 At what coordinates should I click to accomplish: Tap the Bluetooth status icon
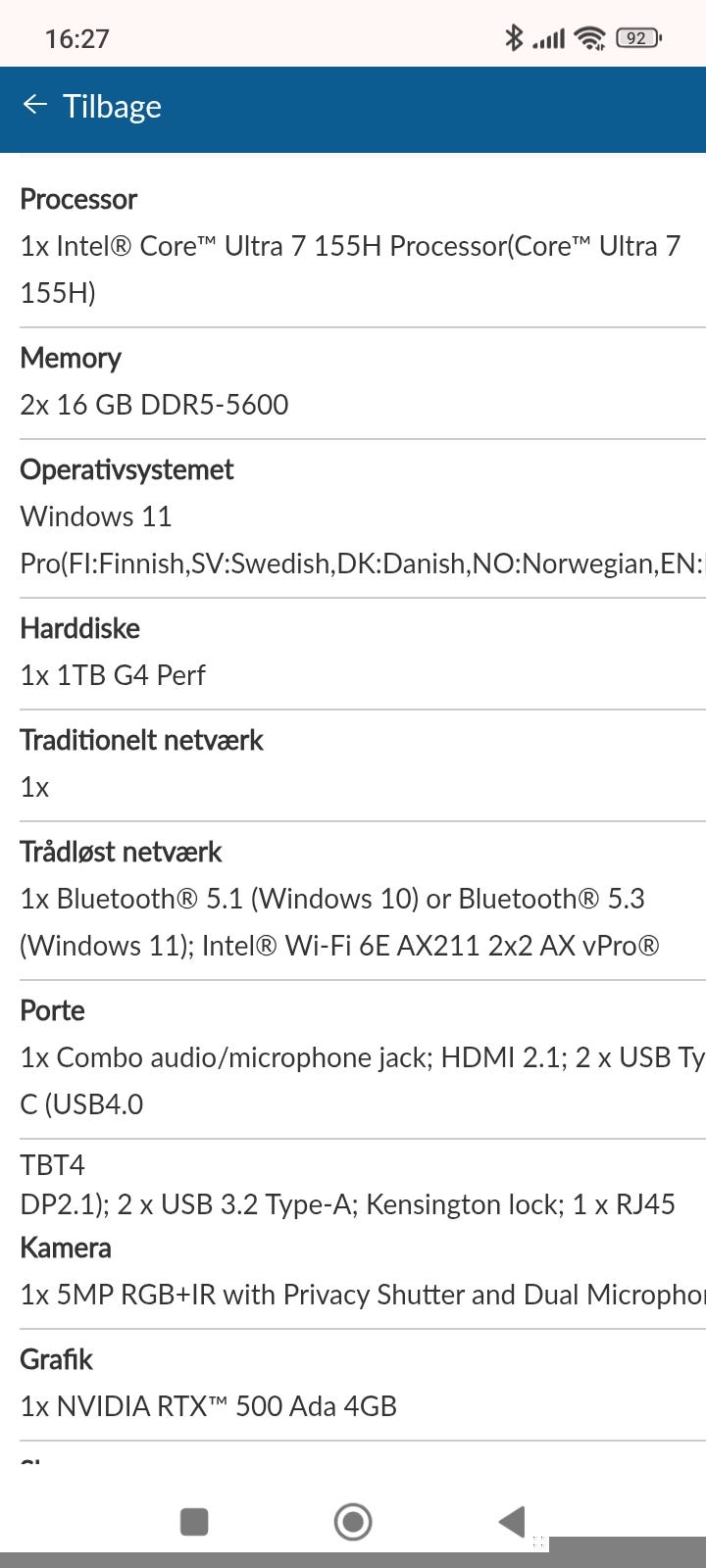(513, 38)
